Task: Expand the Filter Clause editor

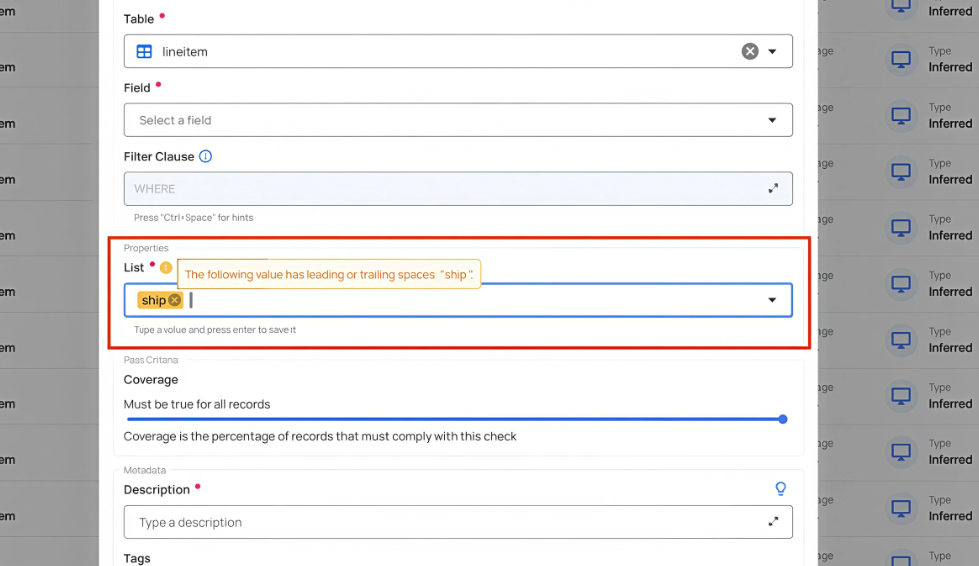Action: (772, 188)
